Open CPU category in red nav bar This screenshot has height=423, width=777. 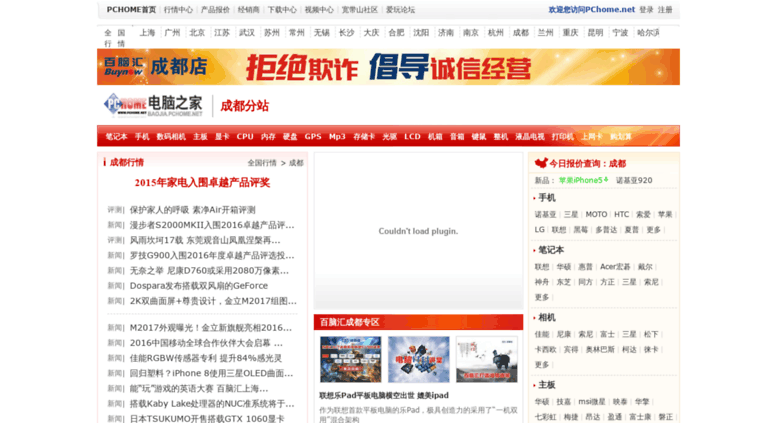(245, 137)
